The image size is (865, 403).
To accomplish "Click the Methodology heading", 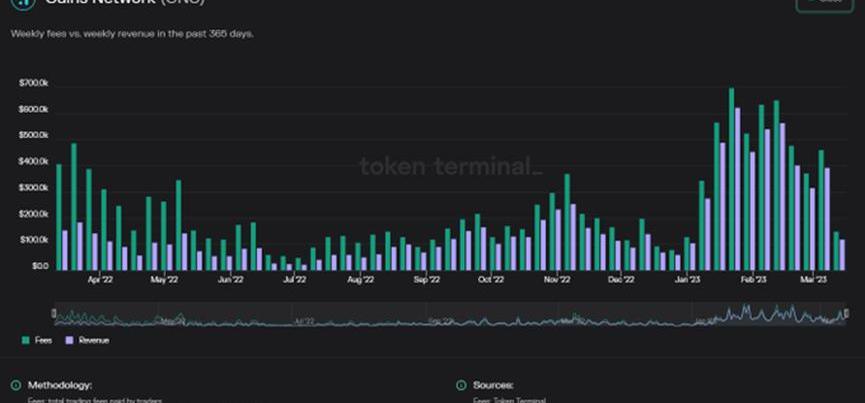I will pos(61,385).
